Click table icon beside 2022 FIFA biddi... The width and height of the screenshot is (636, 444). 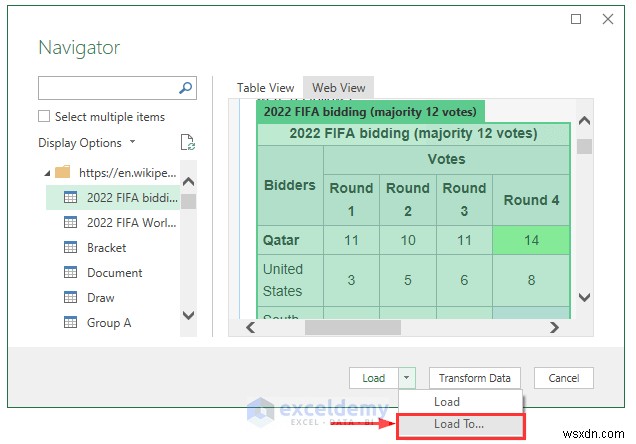71,197
